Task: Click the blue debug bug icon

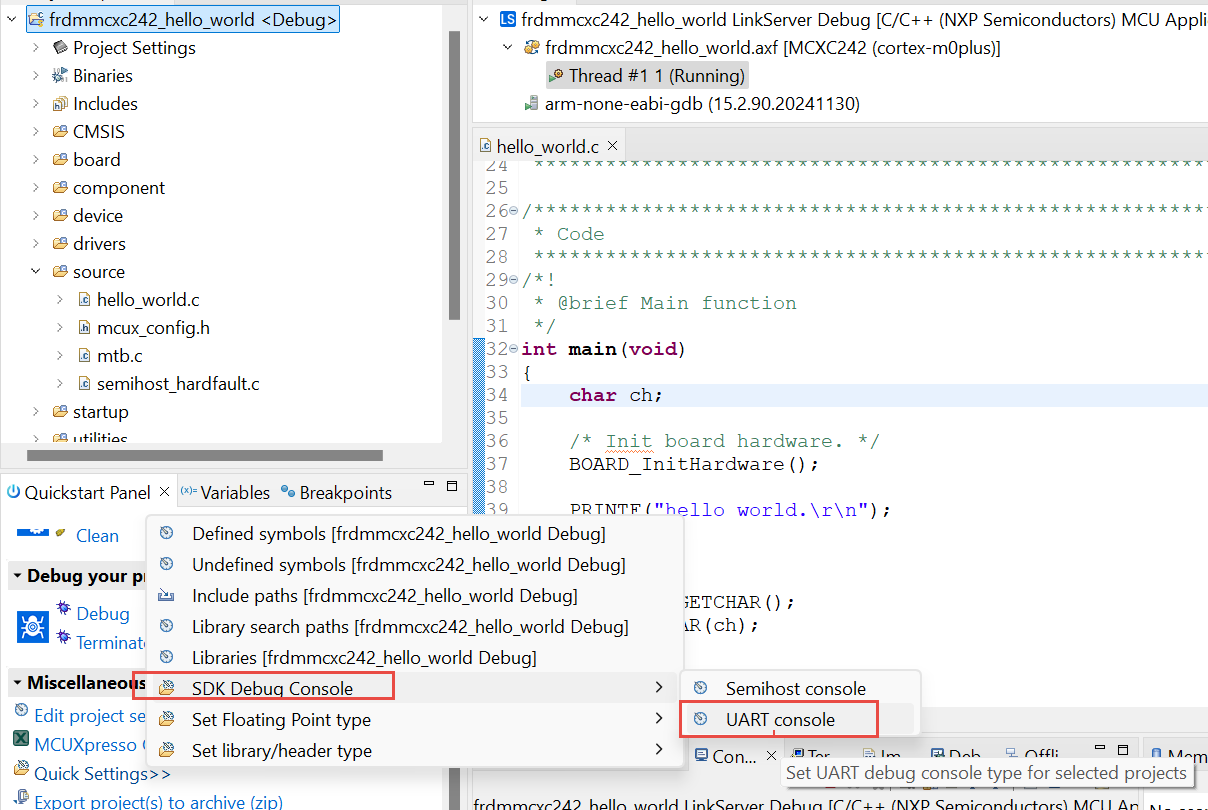Action: (x=33, y=627)
